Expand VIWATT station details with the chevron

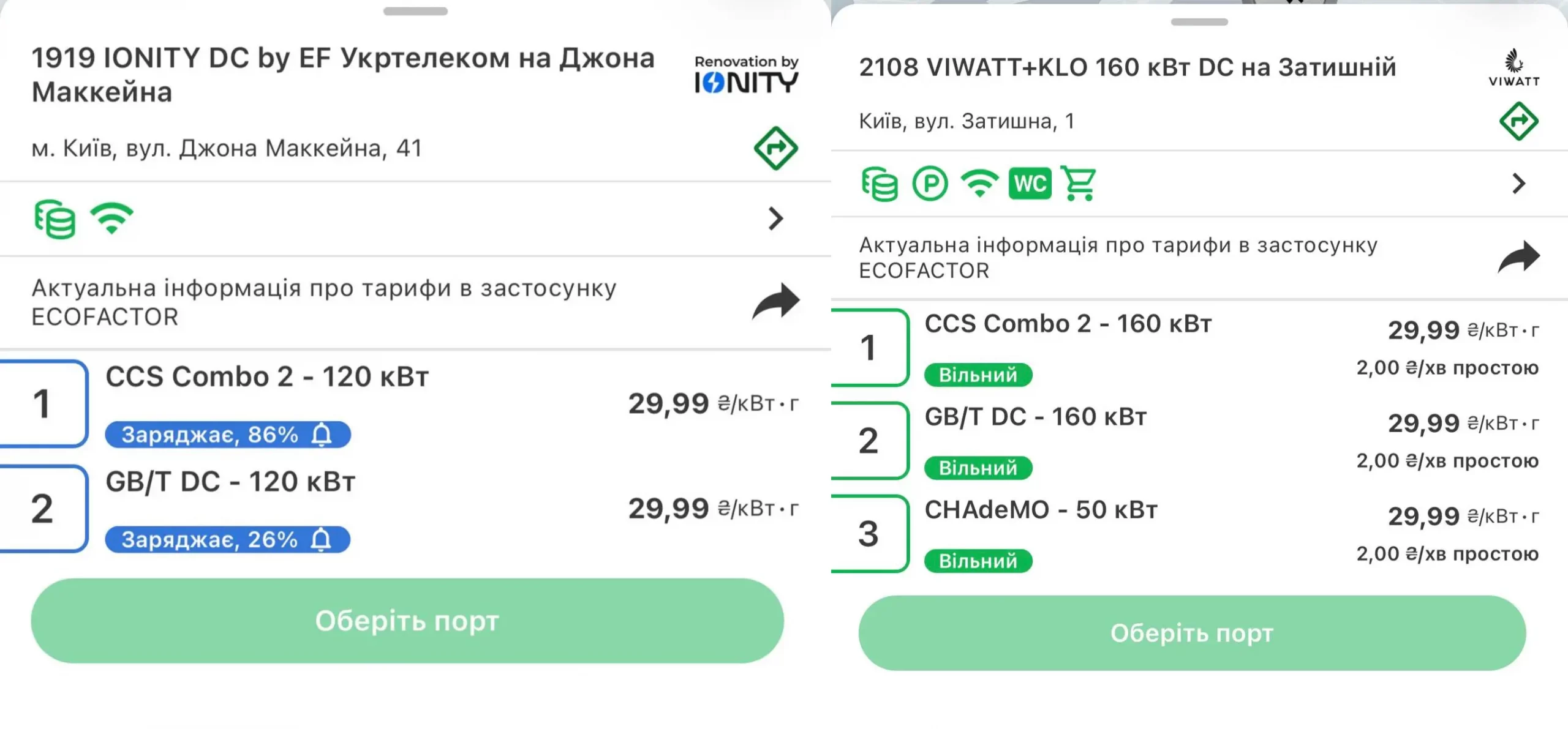[x=1518, y=183]
